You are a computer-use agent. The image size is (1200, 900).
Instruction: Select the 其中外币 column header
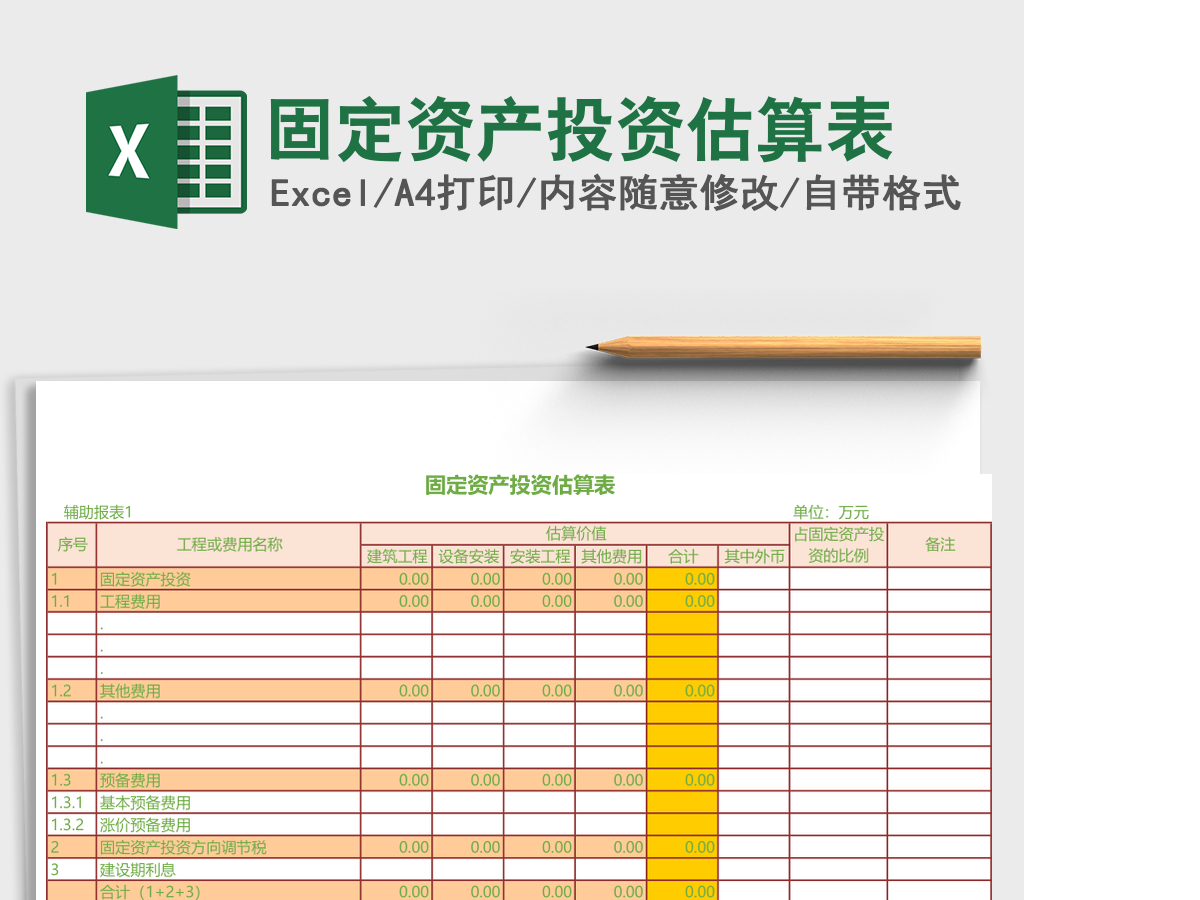(754, 557)
